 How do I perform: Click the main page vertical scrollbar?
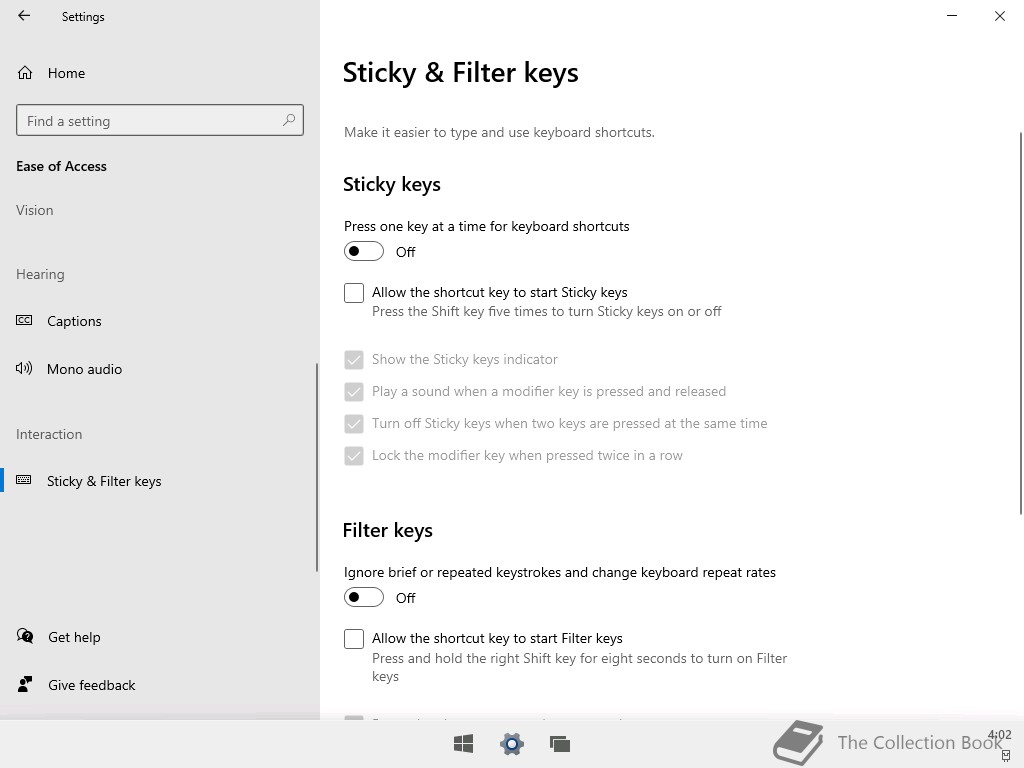pos(1021,323)
